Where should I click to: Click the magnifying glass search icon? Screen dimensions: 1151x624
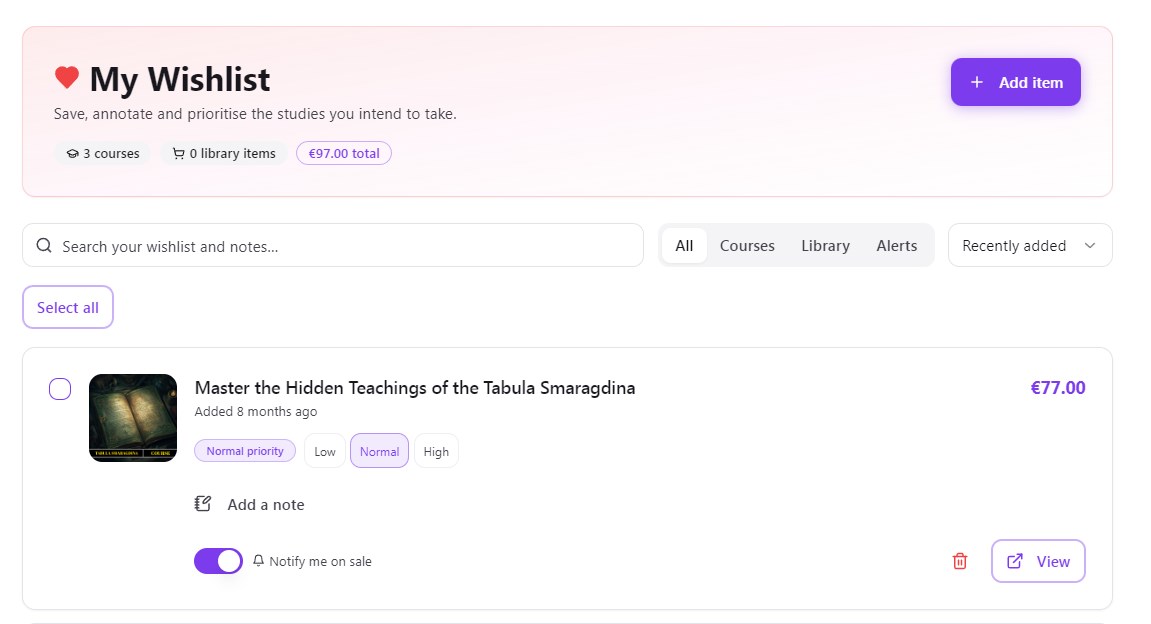[44, 245]
